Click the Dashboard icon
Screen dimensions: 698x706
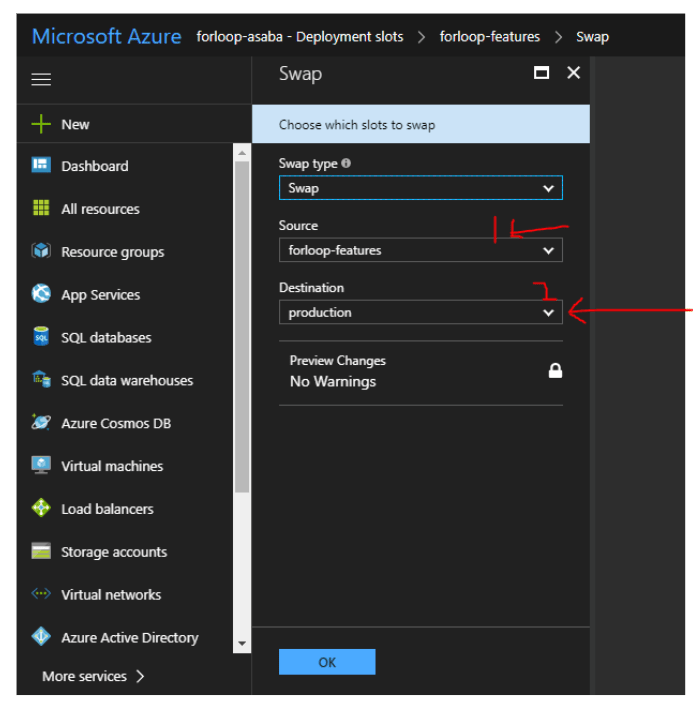tap(41, 165)
